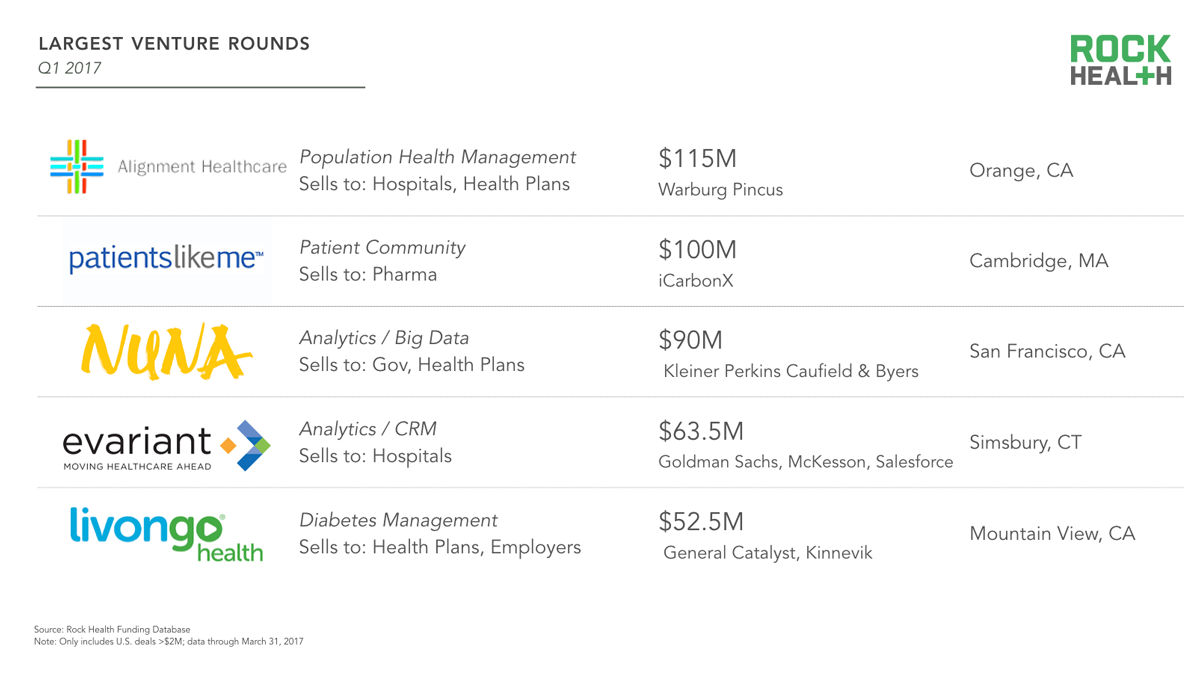The image size is (1200, 680).
Task: Select the livongo health logo
Action: (166, 535)
